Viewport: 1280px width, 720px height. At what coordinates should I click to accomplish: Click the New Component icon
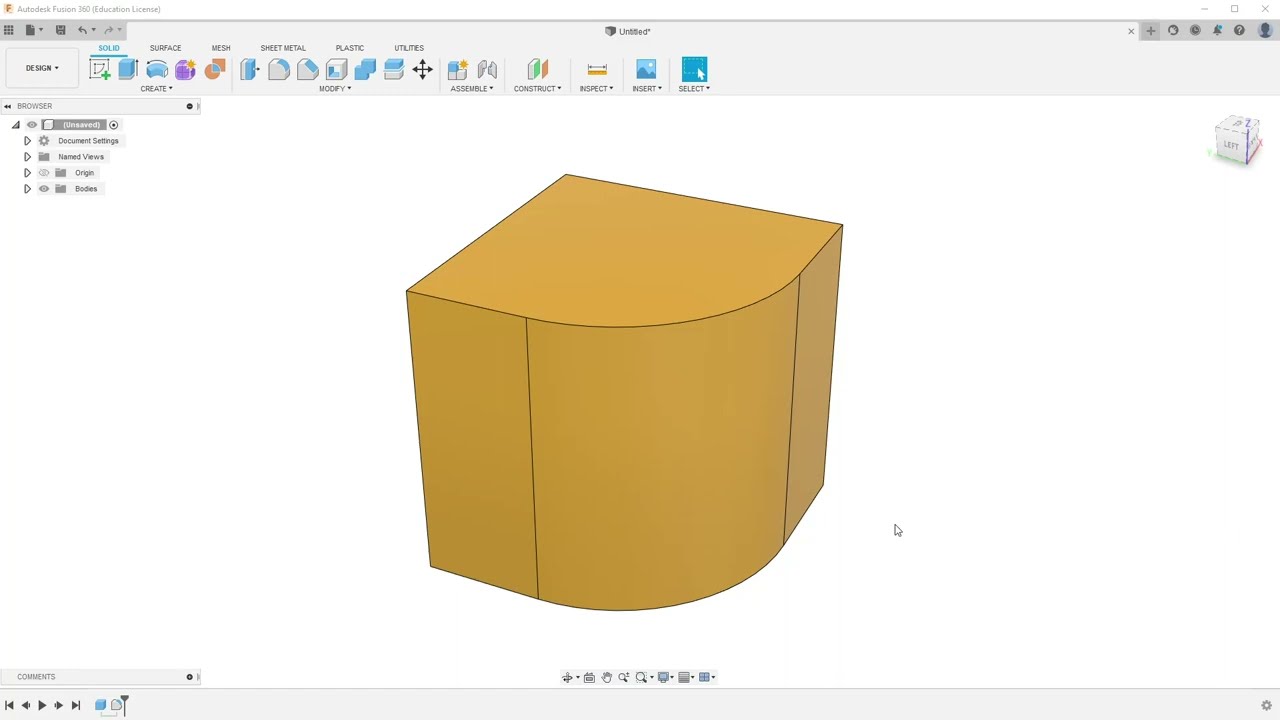tap(458, 69)
